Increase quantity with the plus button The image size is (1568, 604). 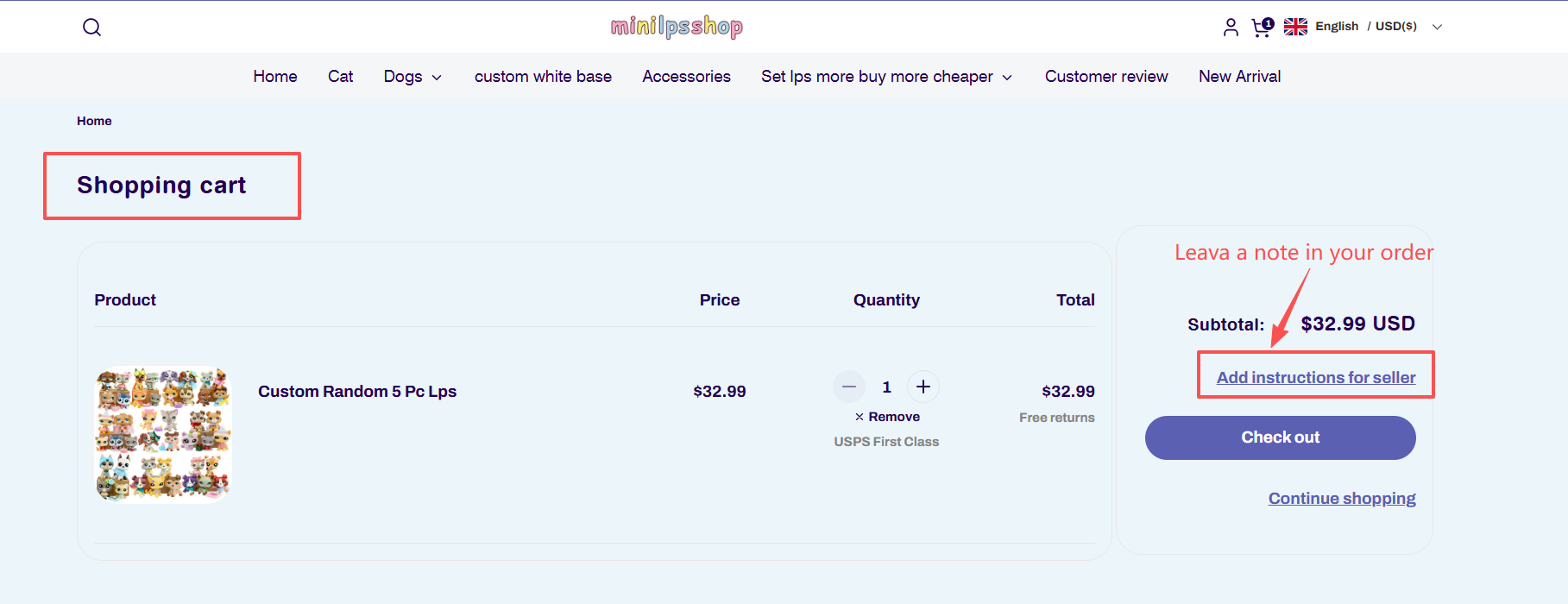click(923, 387)
